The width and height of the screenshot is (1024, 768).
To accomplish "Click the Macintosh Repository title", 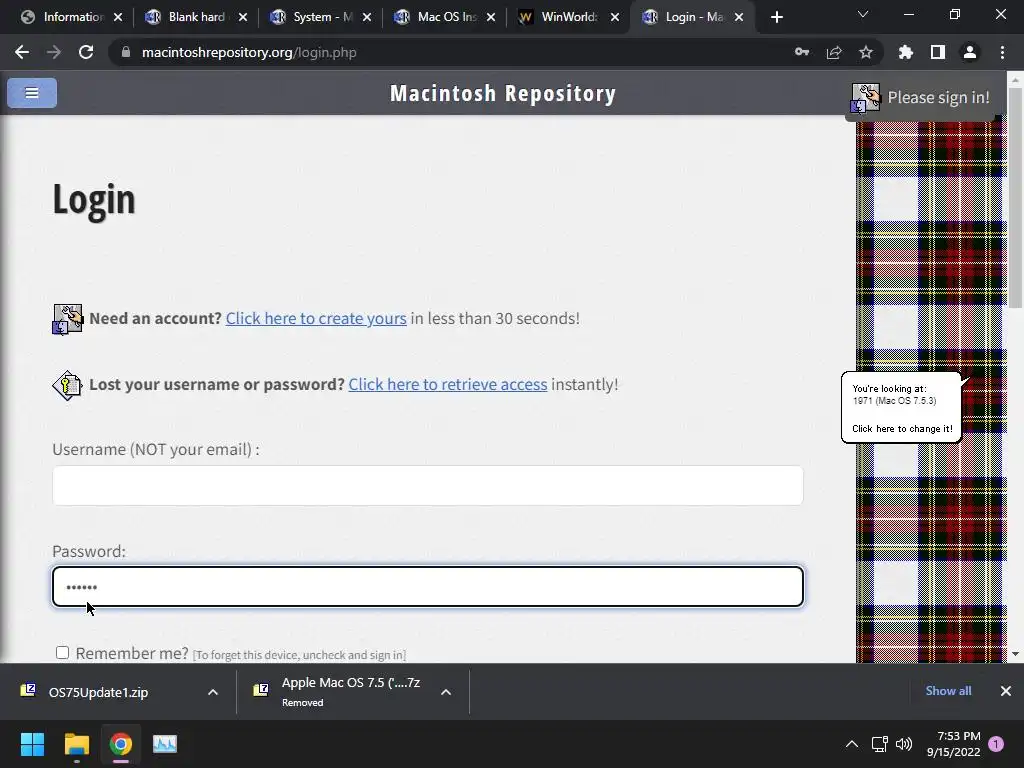I will 503,93.
